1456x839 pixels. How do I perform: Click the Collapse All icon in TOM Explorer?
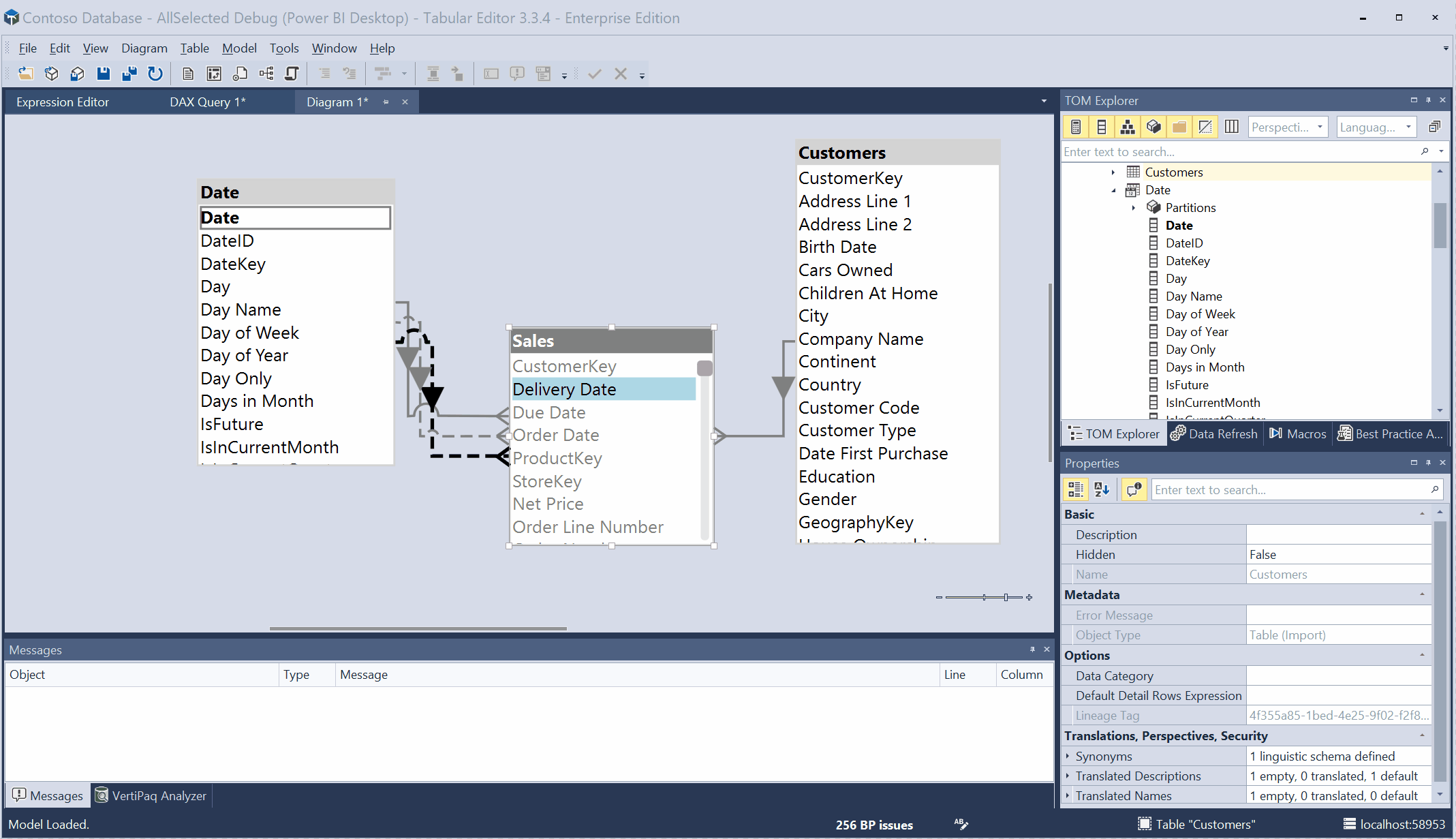1434,127
